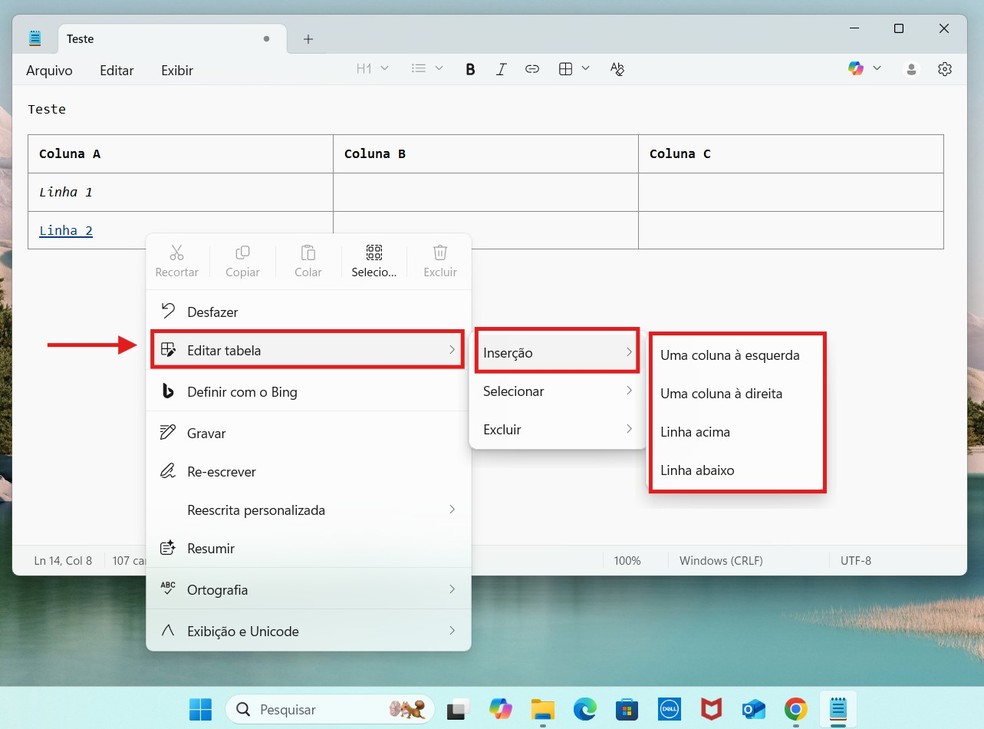This screenshot has height=729, width=984.
Task: Open the Editar menu
Action: pos(117,70)
